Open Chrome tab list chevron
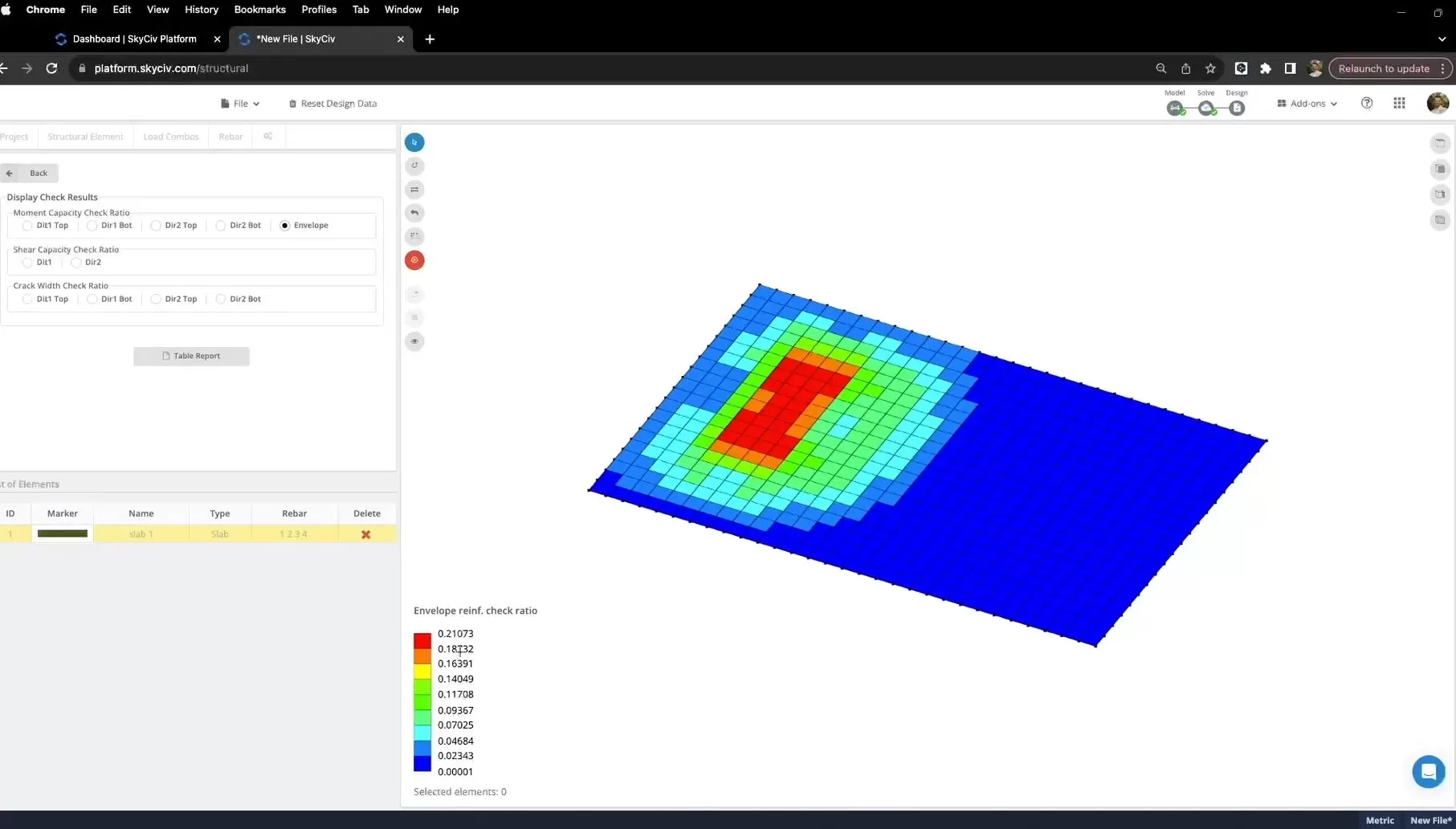 click(1442, 39)
